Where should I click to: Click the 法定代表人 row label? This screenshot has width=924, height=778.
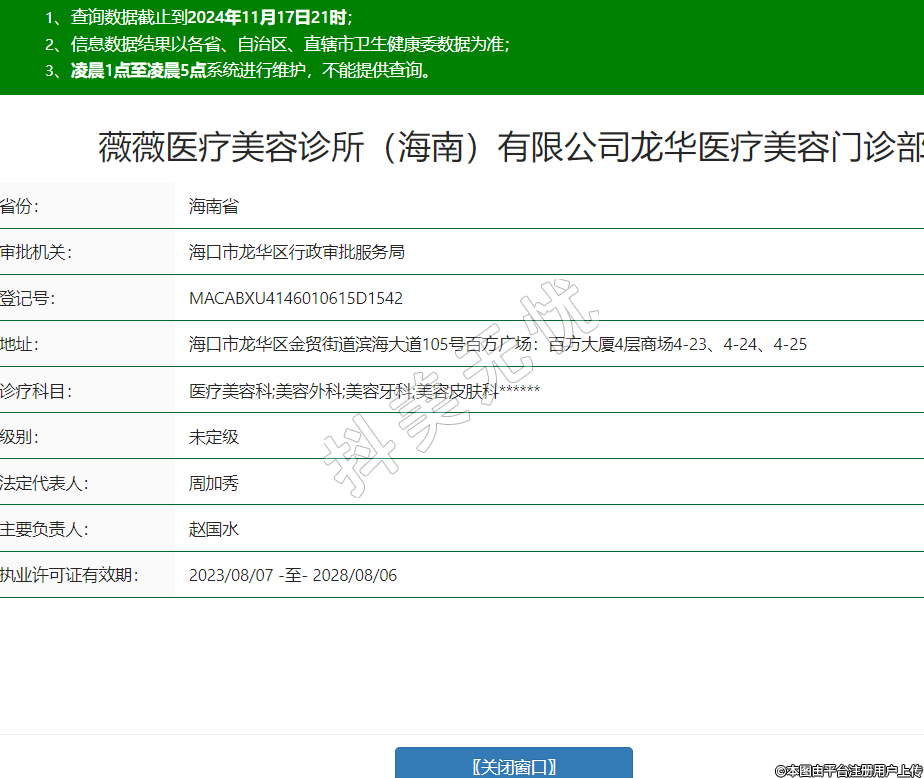44,483
